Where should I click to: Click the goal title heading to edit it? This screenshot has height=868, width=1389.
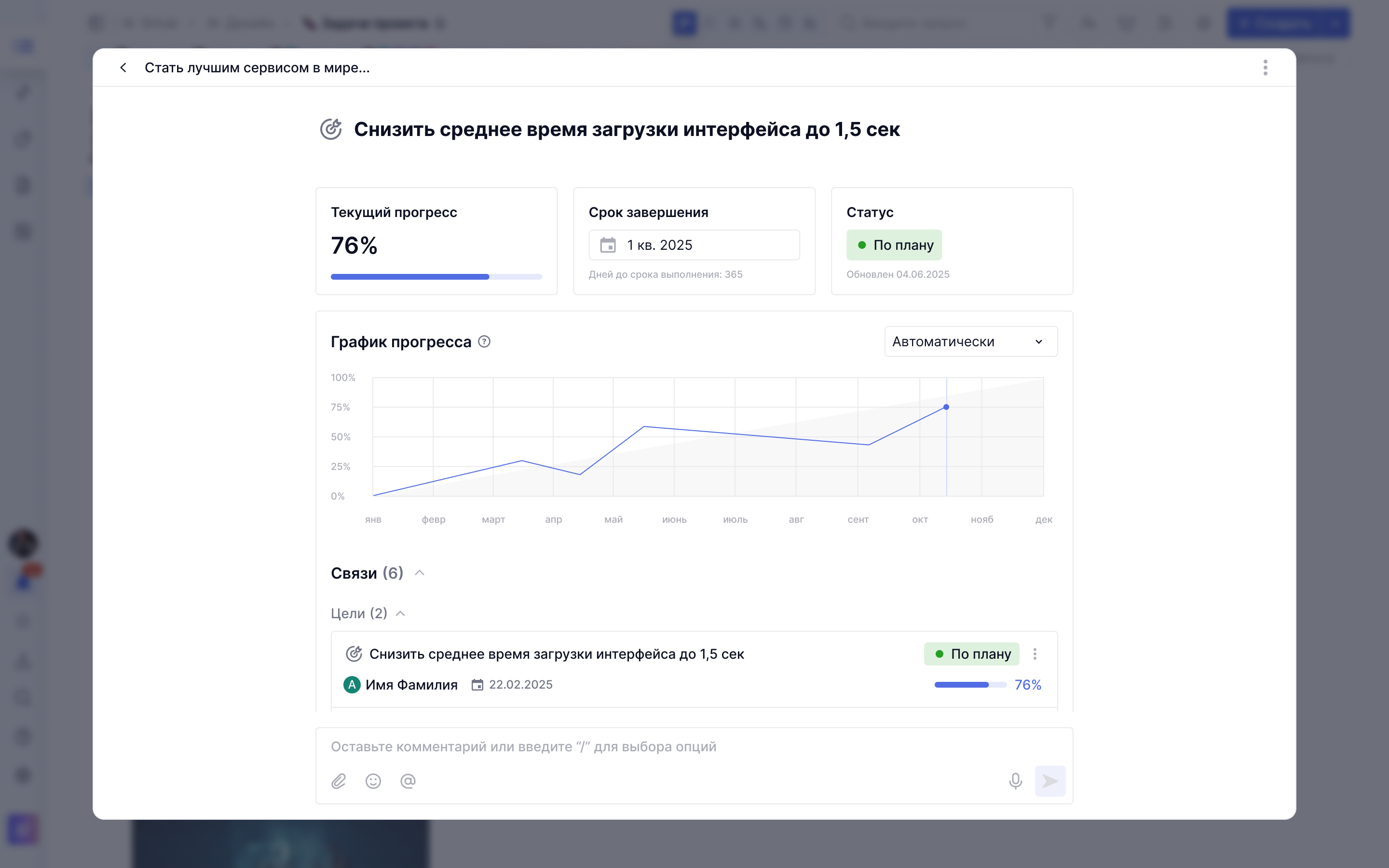627,129
